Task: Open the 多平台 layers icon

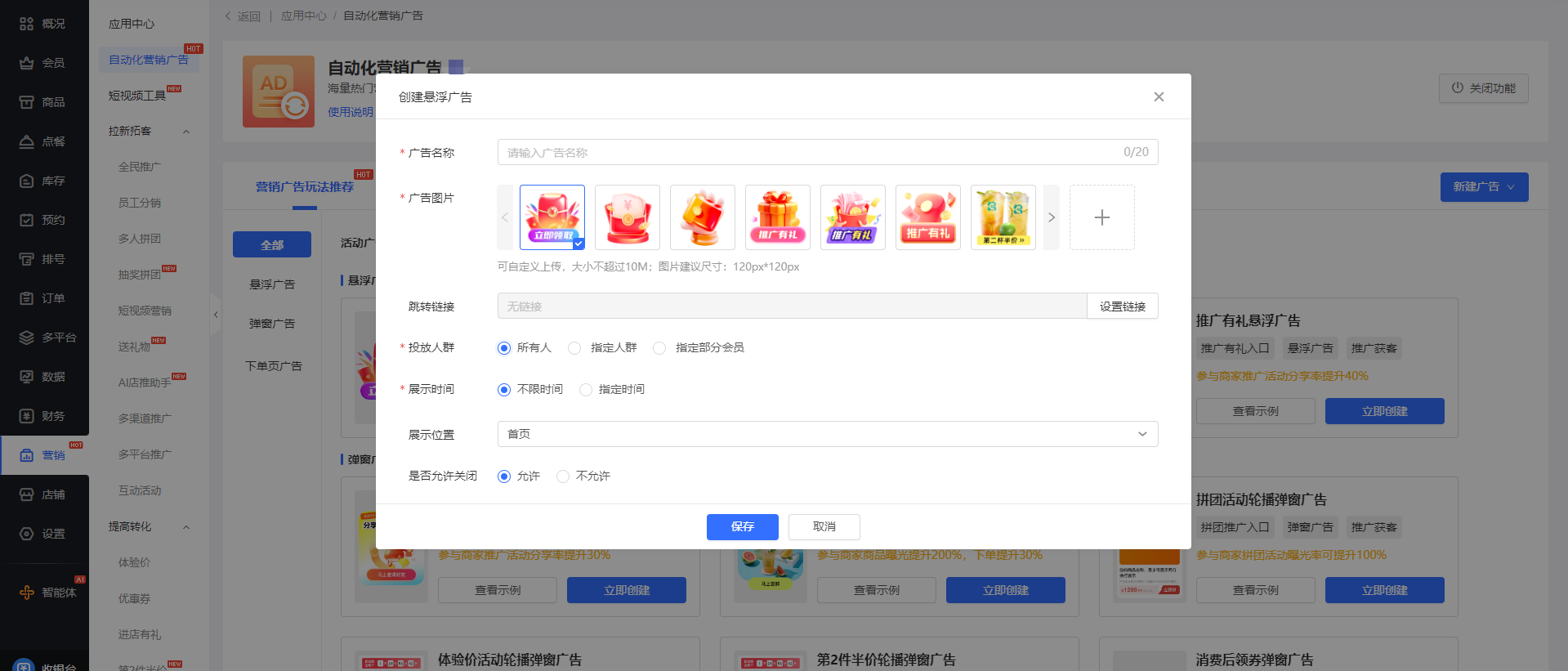Action: coord(26,338)
